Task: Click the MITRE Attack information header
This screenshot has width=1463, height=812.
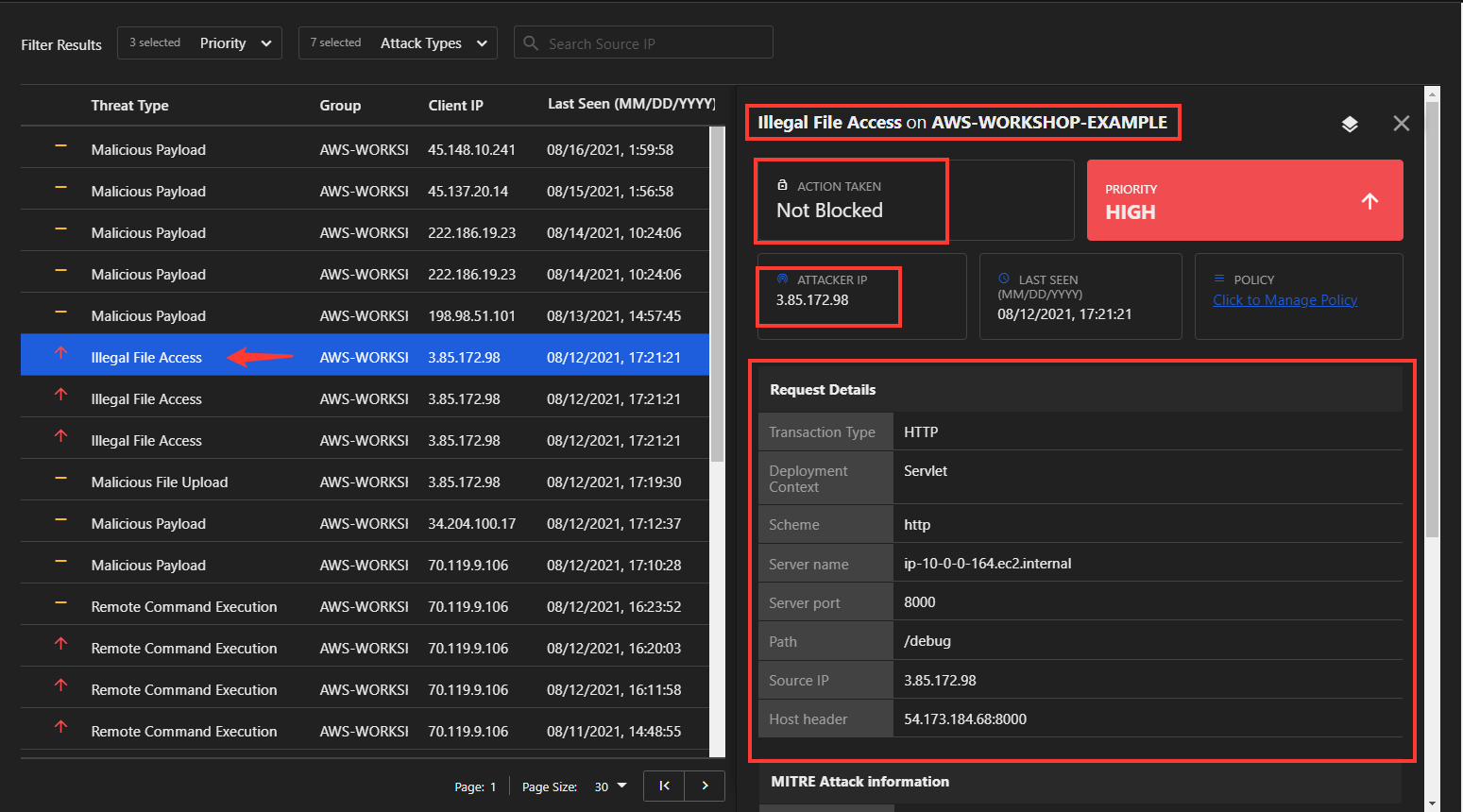Action: pyautogui.click(x=1080, y=782)
